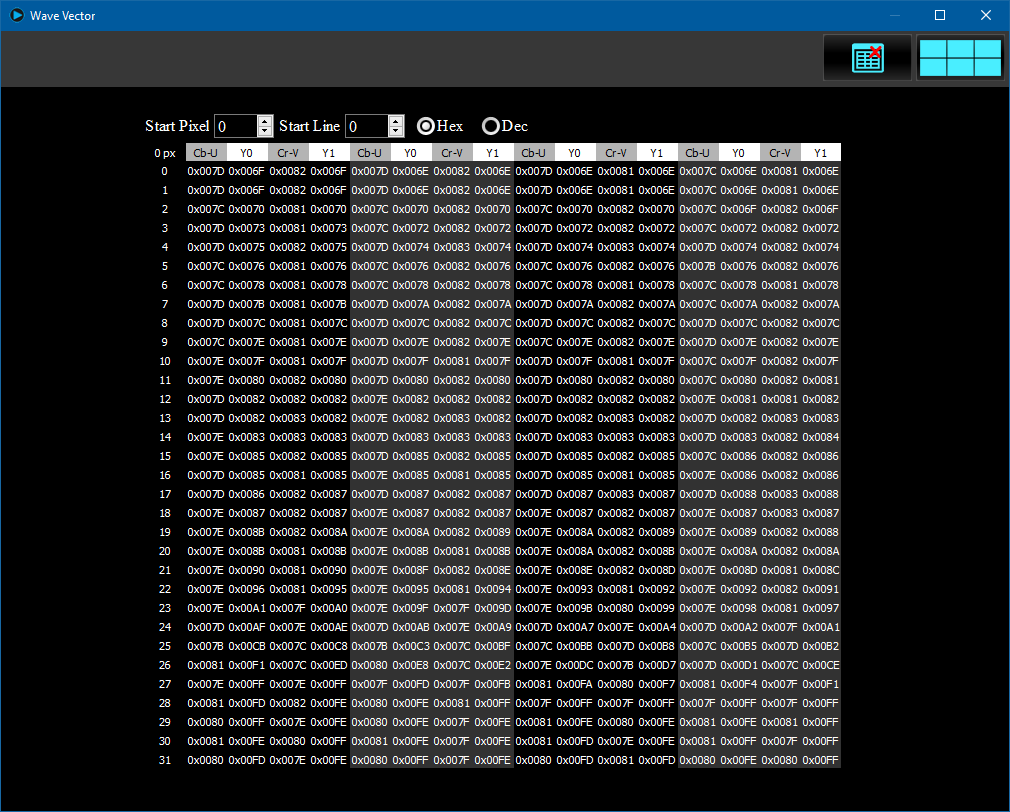The image size is (1010, 812).
Task: Maximize the Wave Vector window
Action: coord(939,15)
